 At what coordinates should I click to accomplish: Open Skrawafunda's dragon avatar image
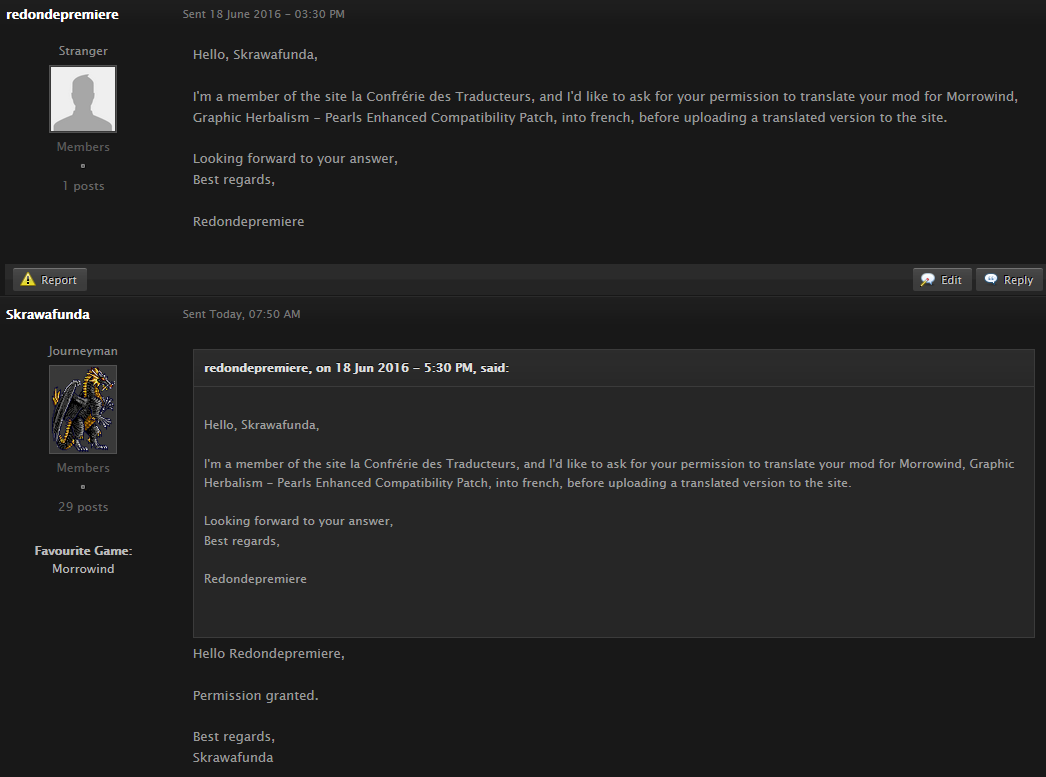point(83,409)
